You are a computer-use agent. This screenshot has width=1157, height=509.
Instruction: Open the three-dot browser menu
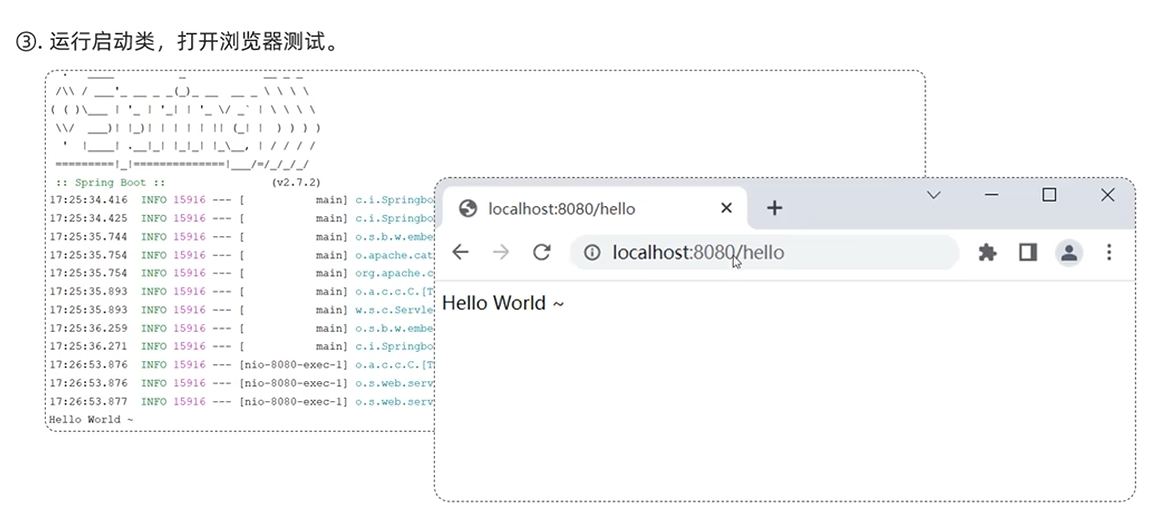[x=1108, y=252]
